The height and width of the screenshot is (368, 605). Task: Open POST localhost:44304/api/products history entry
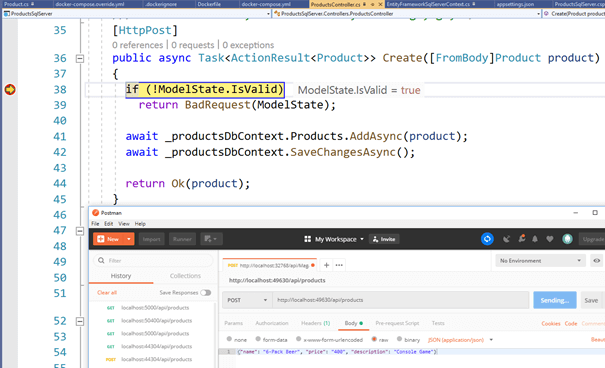point(152,360)
